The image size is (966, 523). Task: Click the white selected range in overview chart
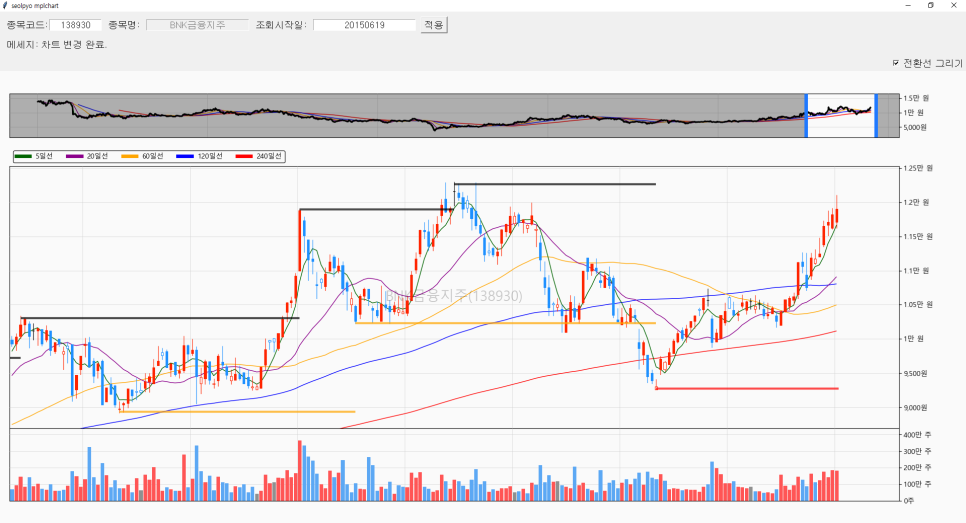tap(841, 115)
